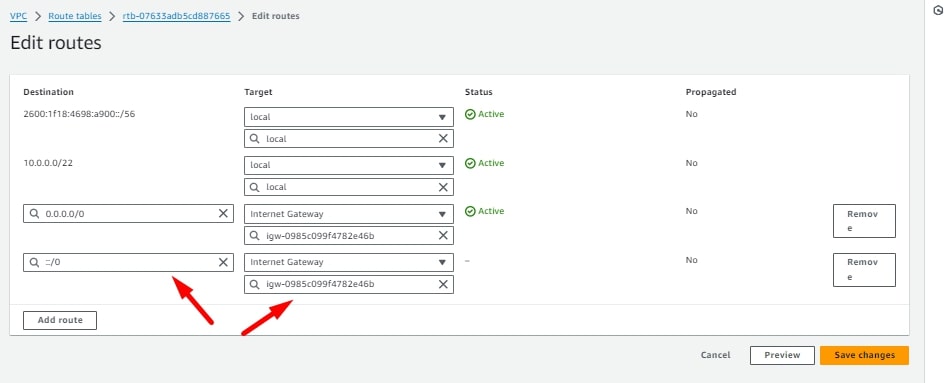Go to Route tables breadcrumb
The height and width of the screenshot is (383, 947).
pyautogui.click(x=75, y=16)
